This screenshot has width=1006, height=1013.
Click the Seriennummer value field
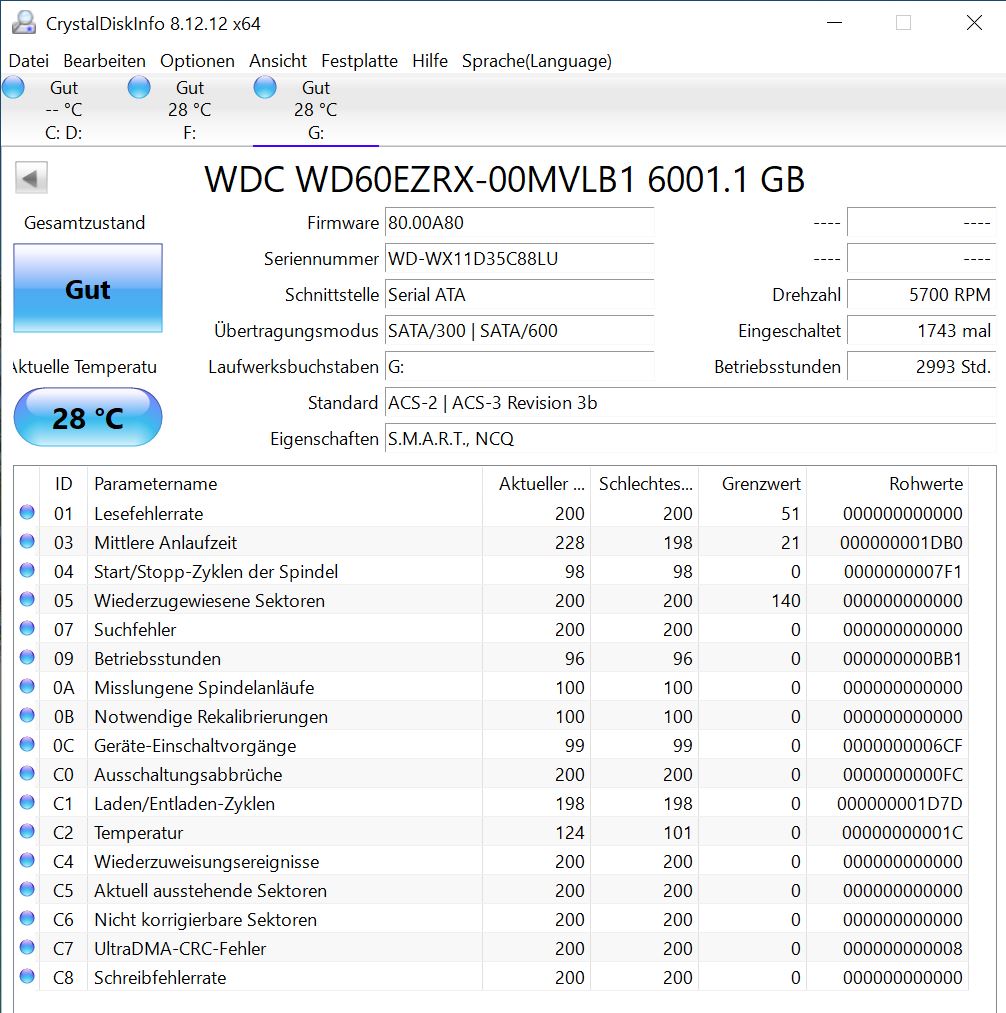pyautogui.click(x=519, y=259)
